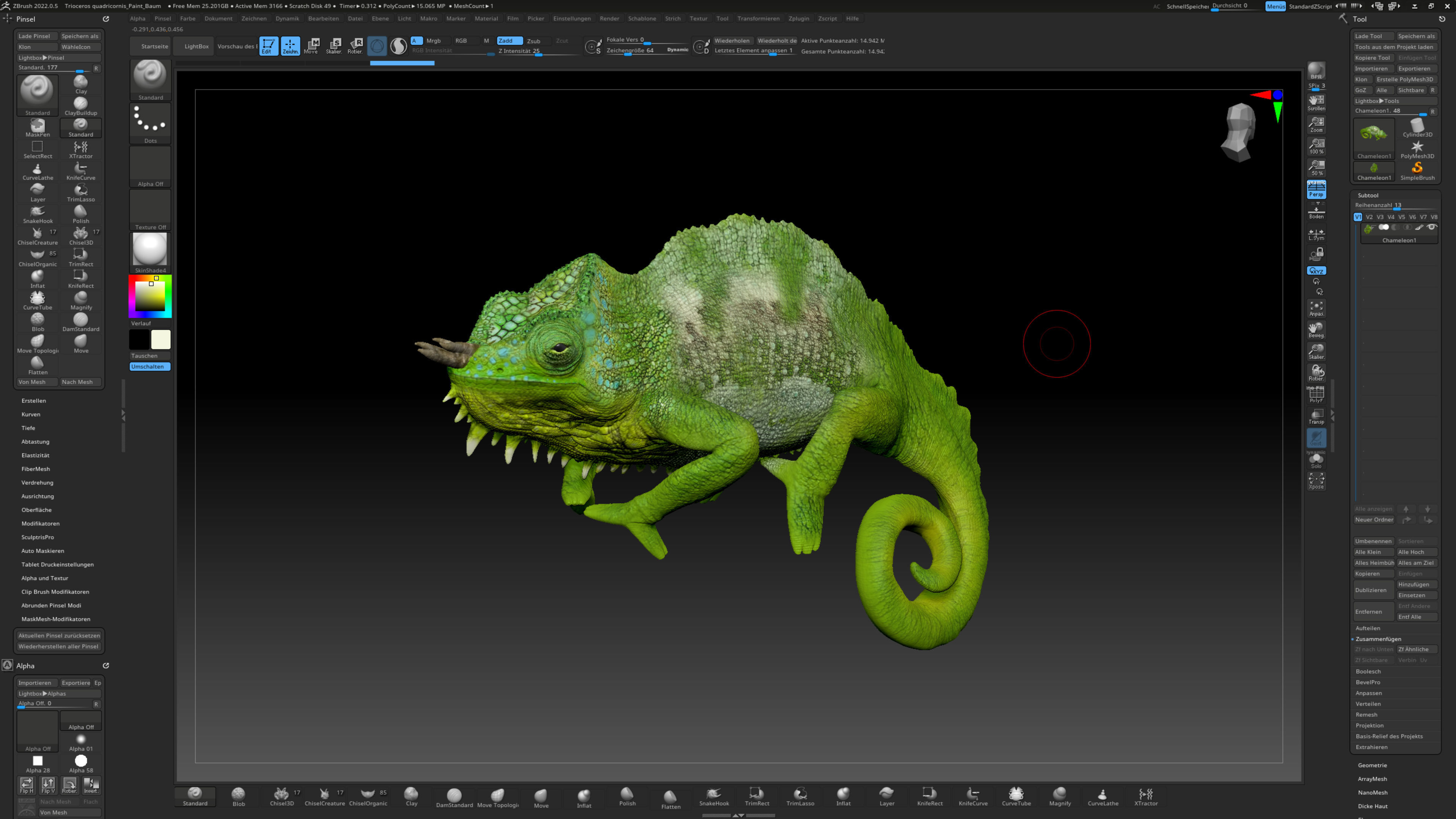
Task: Click Aktuellen Pinsel zurücksetzen button
Action: [x=59, y=635]
